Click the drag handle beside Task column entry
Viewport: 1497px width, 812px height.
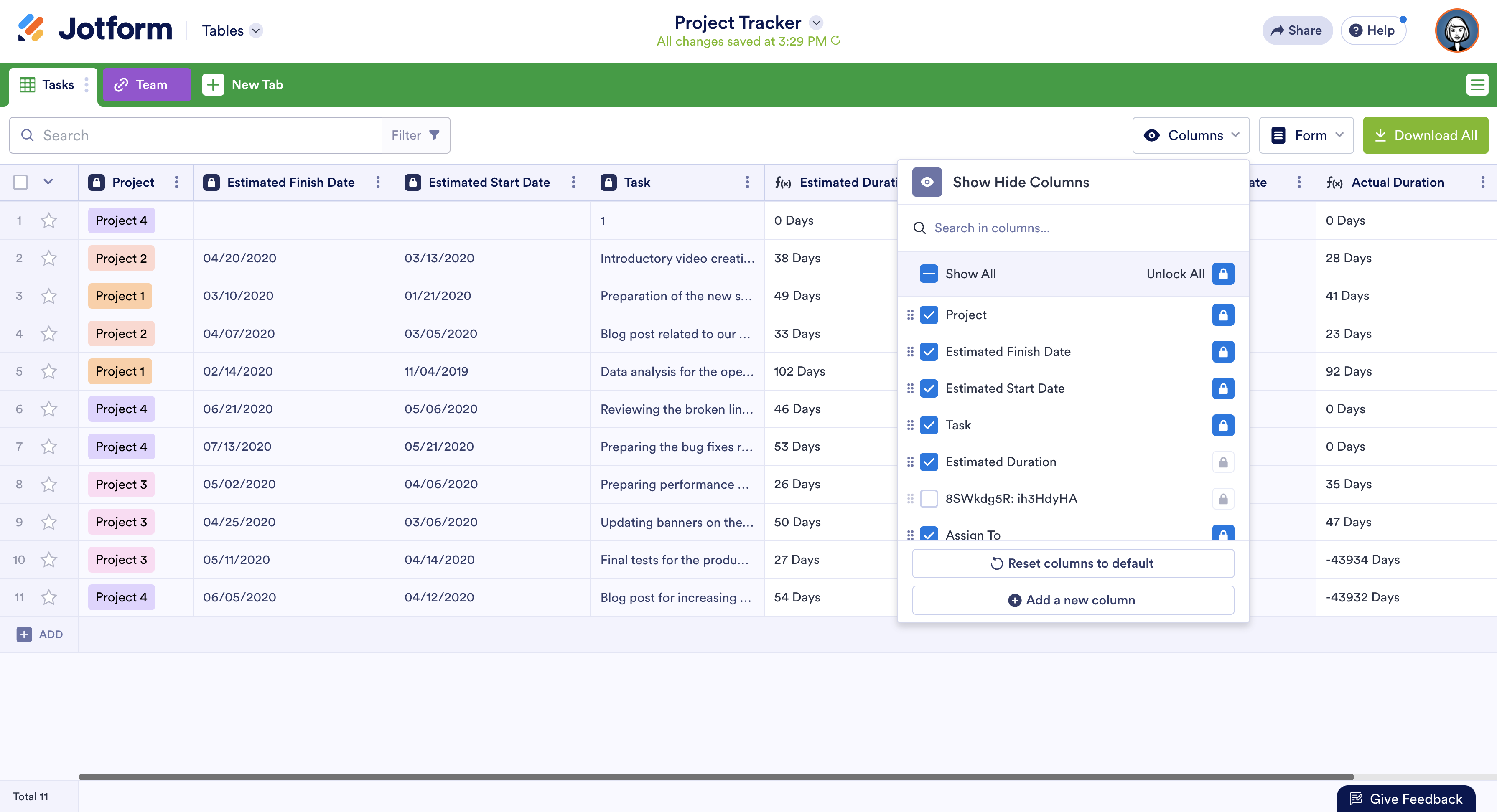click(910, 425)
